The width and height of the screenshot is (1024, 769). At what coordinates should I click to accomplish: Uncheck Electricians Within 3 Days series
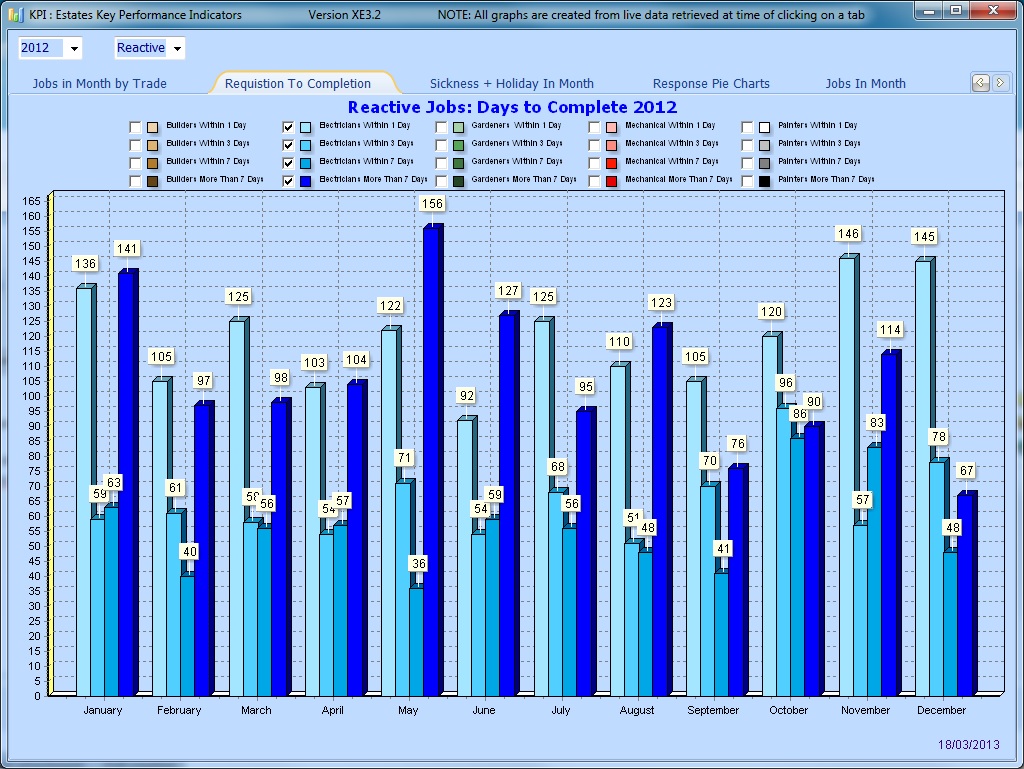(x=288, y=145)
